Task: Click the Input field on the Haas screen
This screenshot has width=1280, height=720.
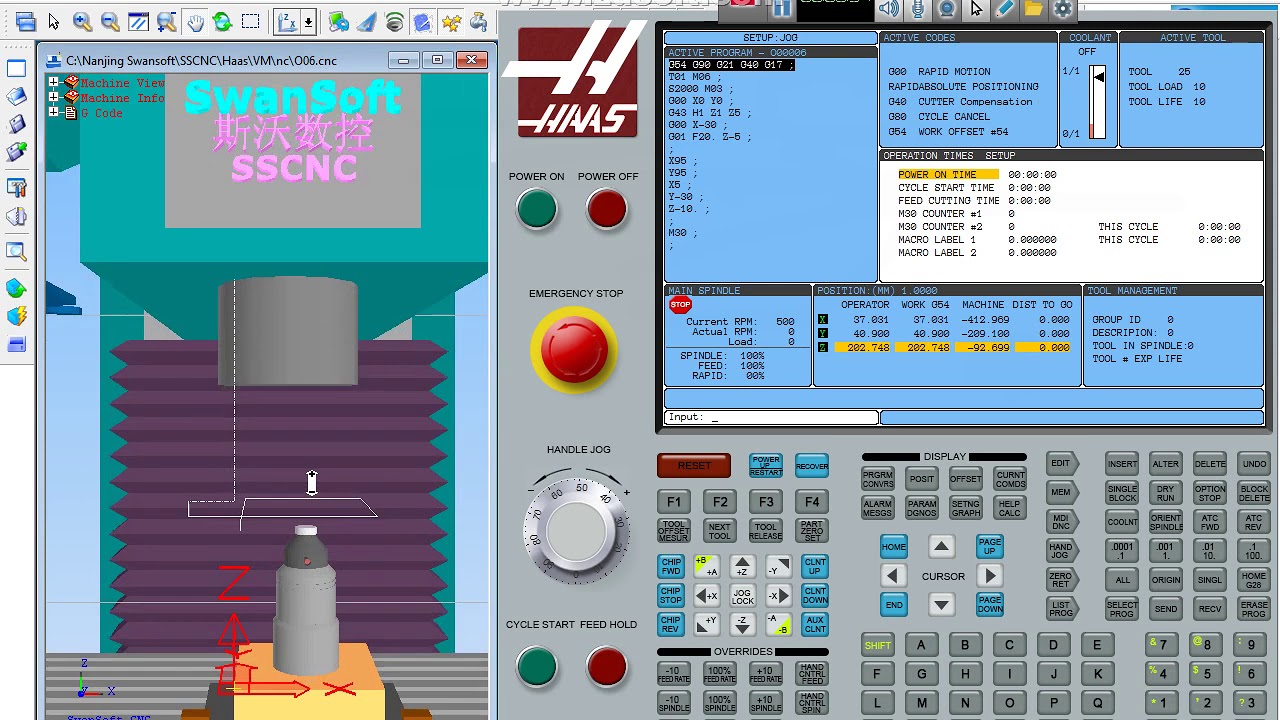Action: (x=771, y=417)
